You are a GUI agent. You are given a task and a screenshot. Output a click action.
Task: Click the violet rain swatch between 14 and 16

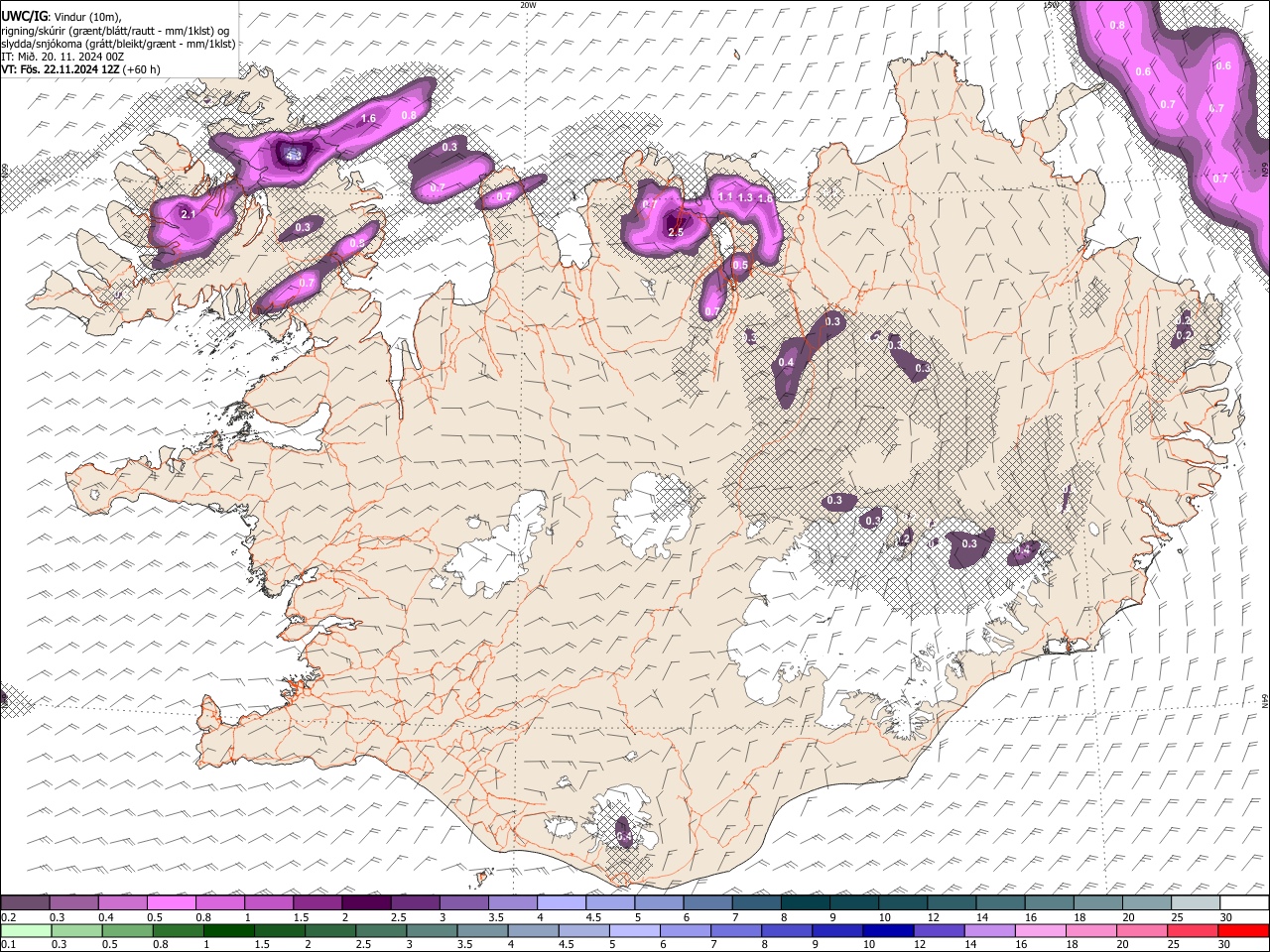[990, 930]
